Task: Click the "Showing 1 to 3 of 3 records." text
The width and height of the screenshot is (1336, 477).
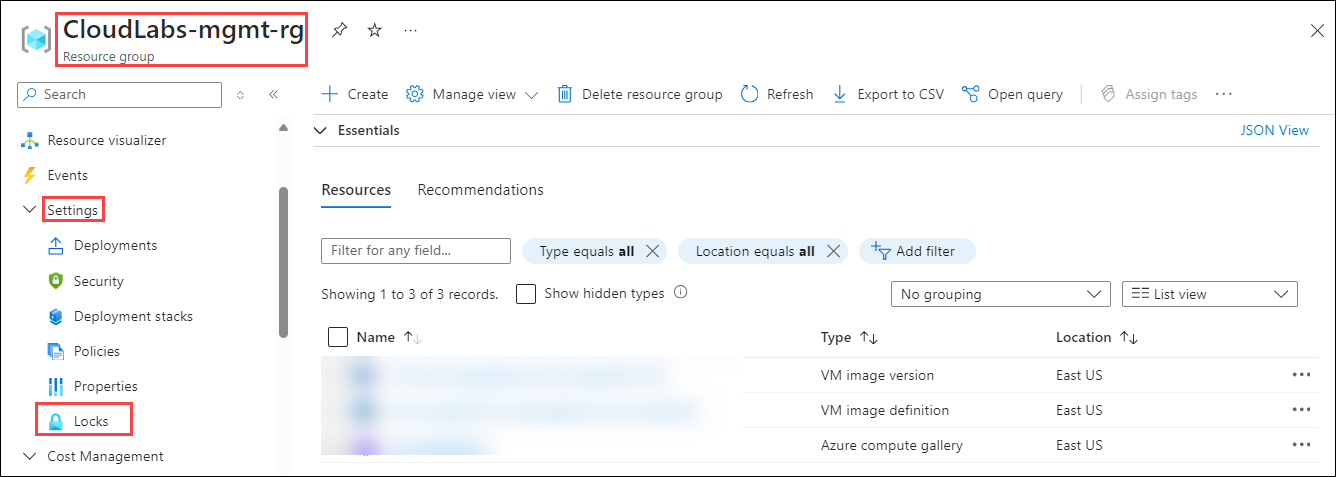Action: pos(410,294)
